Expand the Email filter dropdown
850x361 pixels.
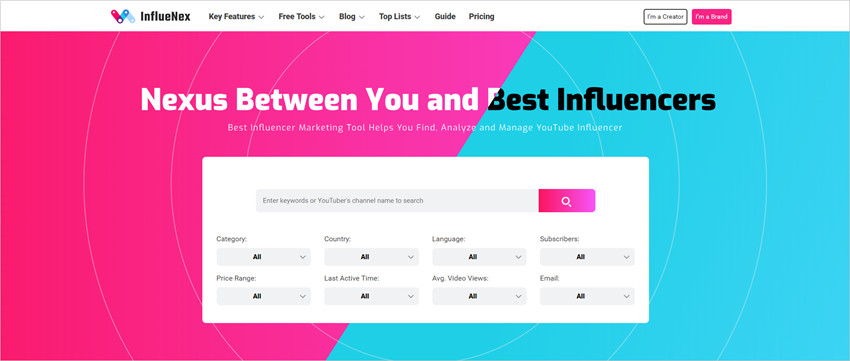[x=587, y=296]
